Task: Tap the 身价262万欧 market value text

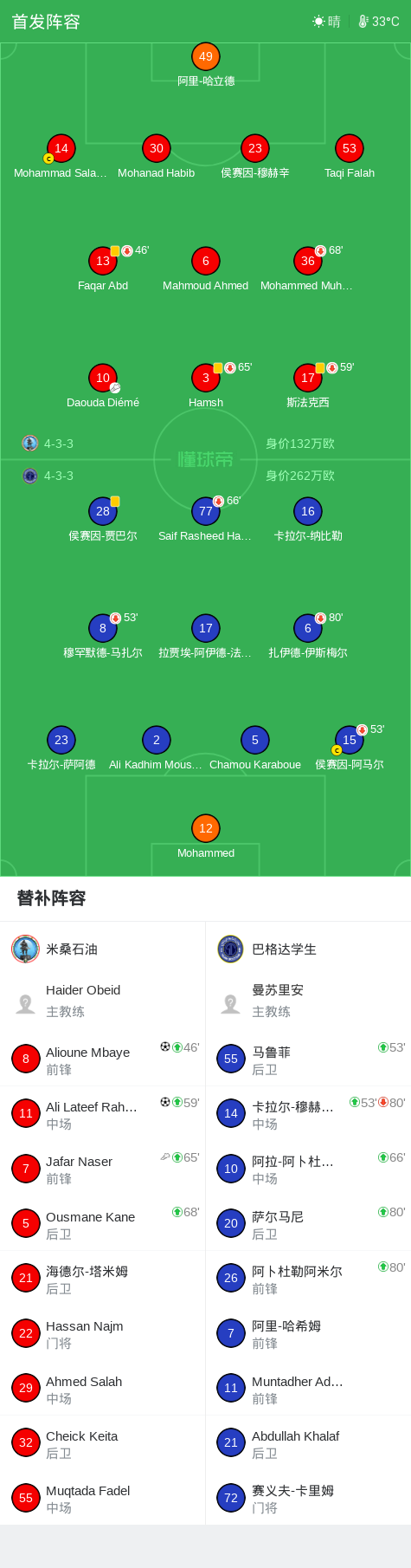Action: [300, 476]
